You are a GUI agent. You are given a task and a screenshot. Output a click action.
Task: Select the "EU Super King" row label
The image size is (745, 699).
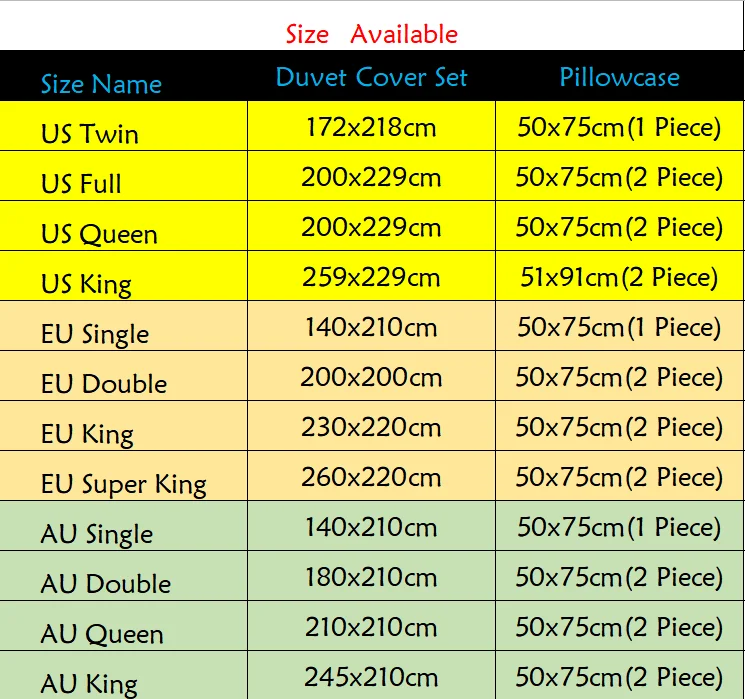[123, 485]
